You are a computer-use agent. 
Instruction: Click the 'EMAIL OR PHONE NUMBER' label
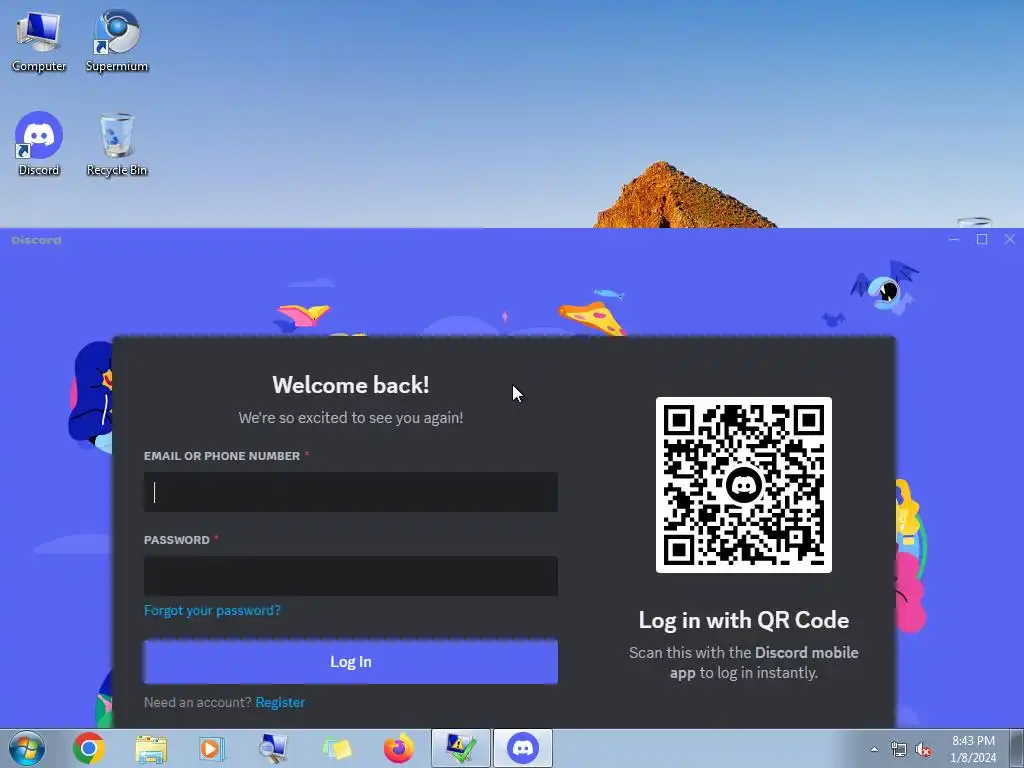[222, 456]
